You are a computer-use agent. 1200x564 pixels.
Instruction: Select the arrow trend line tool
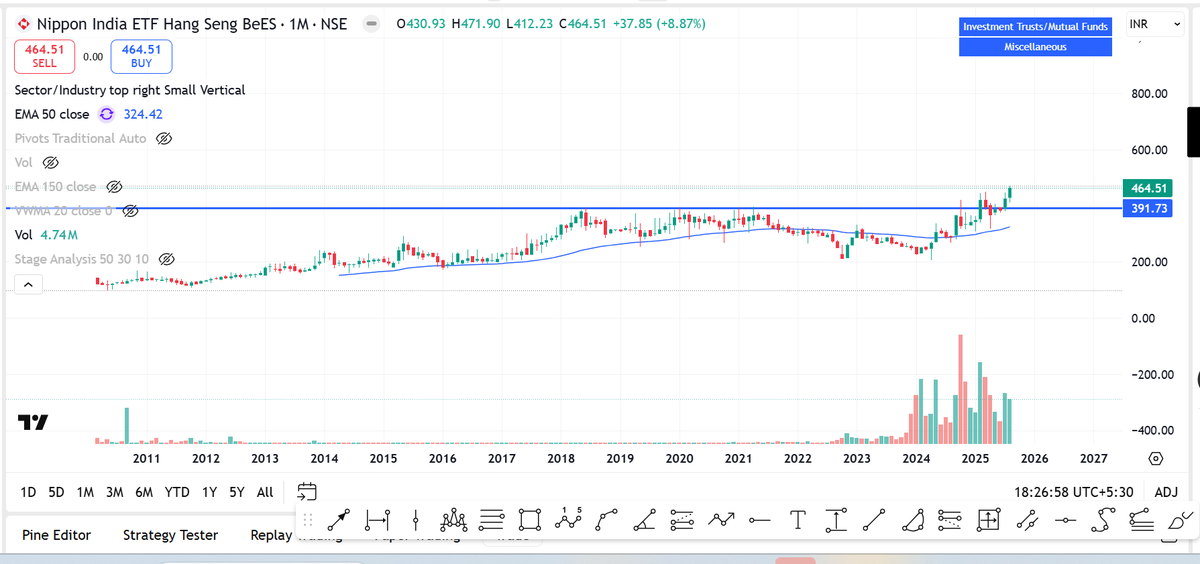click(x=339, y=519)
